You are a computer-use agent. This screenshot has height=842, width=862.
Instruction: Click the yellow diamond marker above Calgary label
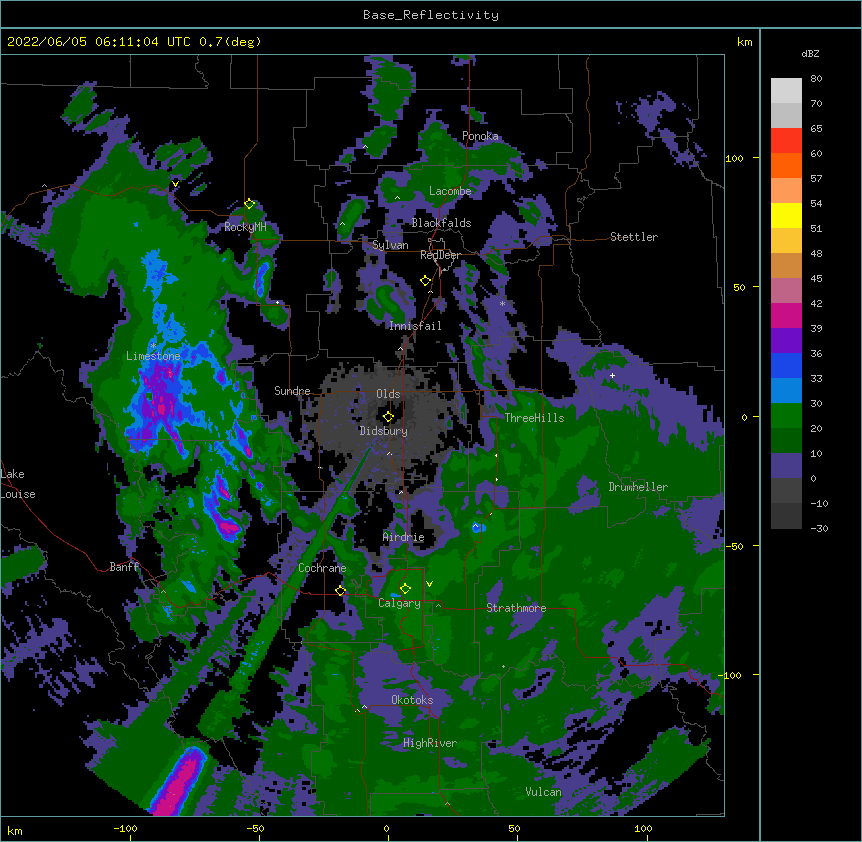(405, 589)
